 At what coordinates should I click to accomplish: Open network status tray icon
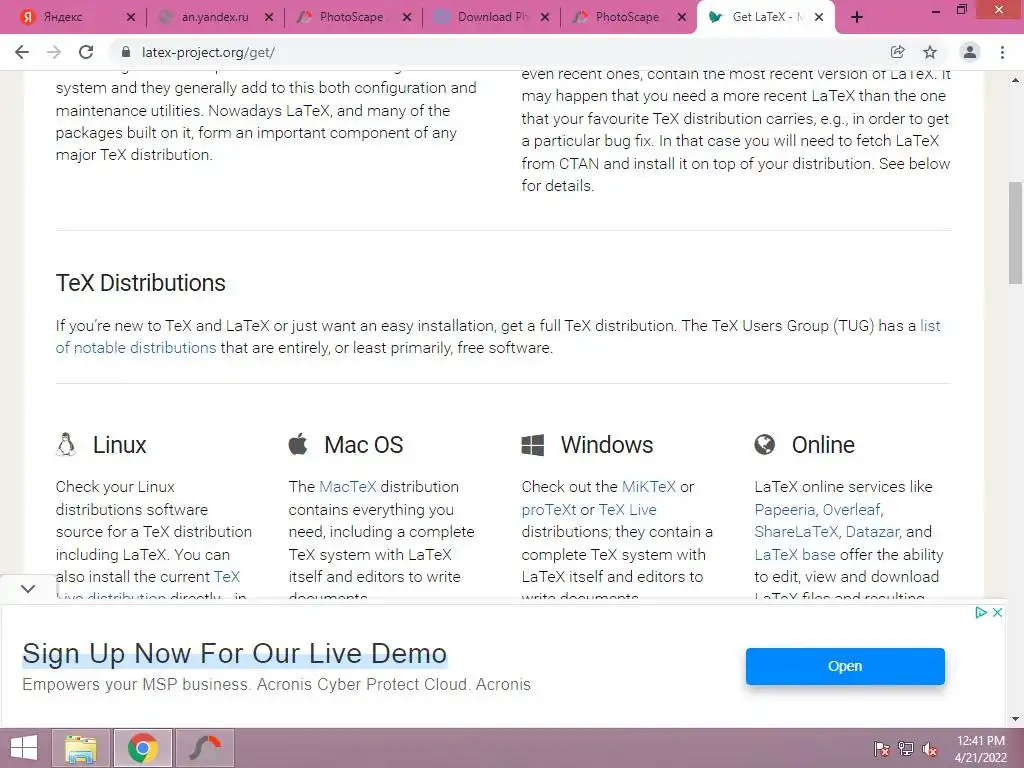coord(906,749)
